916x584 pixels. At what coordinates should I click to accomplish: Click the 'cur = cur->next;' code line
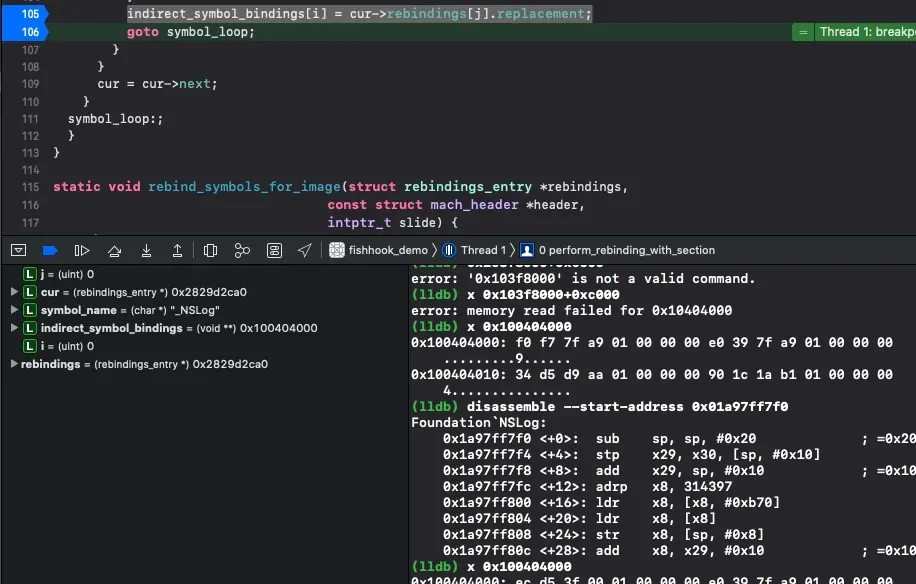point(157,84)
